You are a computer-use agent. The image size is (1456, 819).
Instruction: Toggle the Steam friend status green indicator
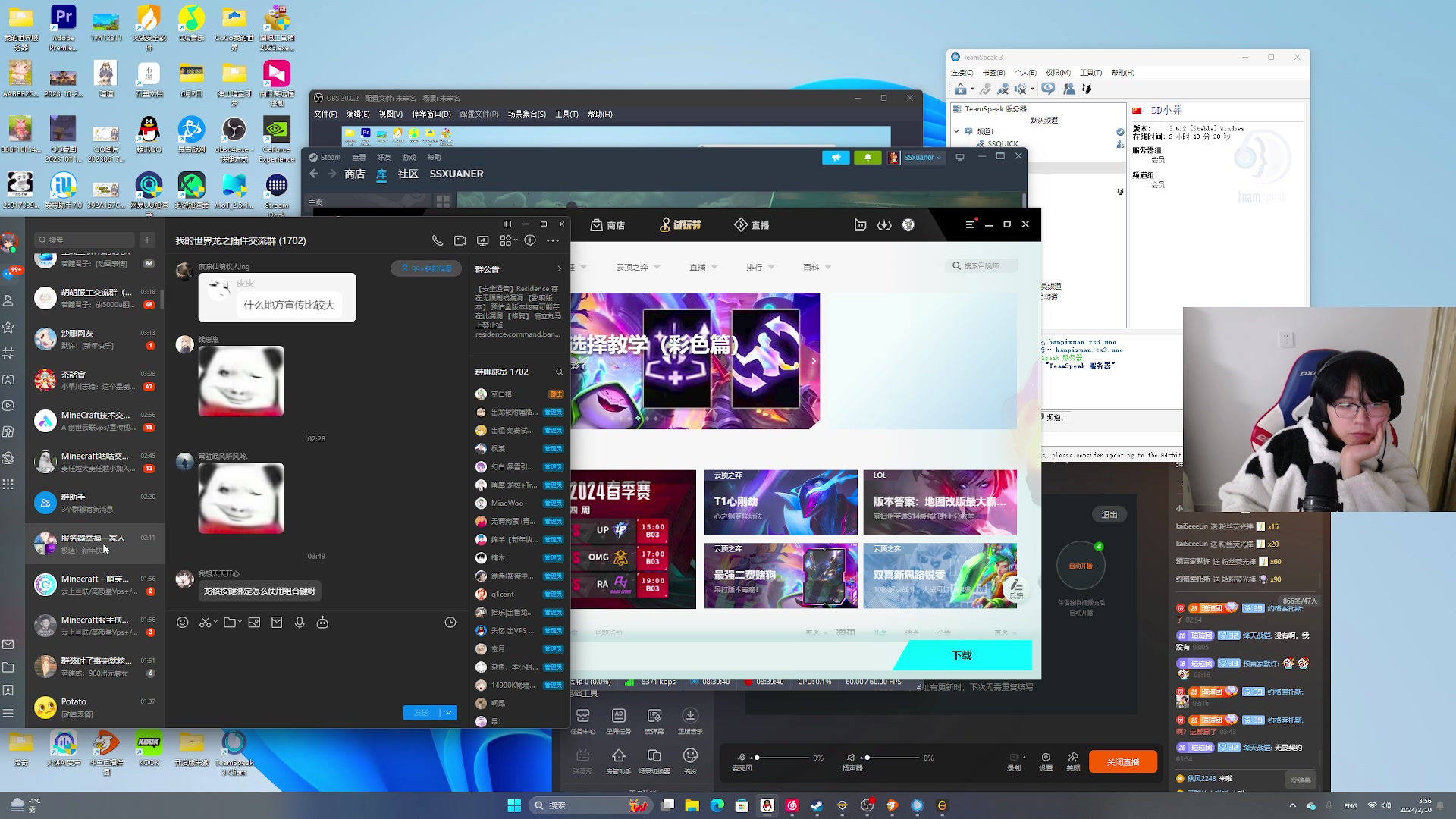tap(866, 157)
